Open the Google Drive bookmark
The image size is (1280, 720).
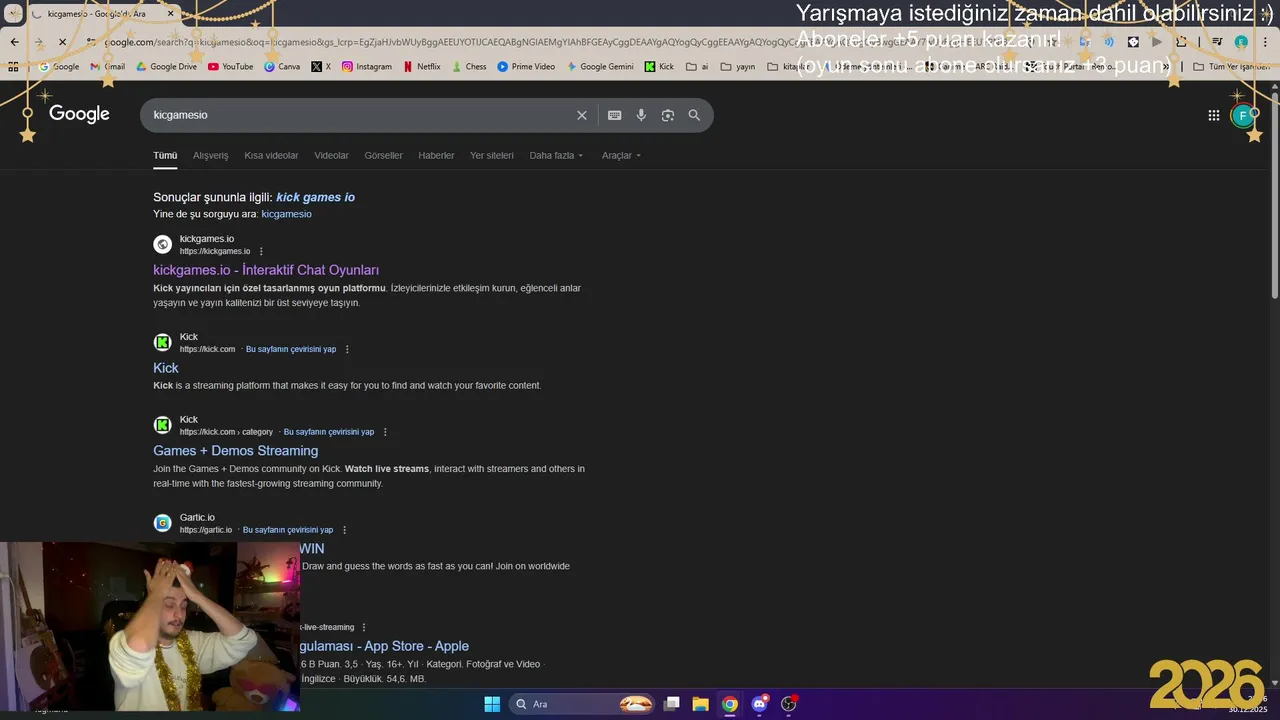166,67
